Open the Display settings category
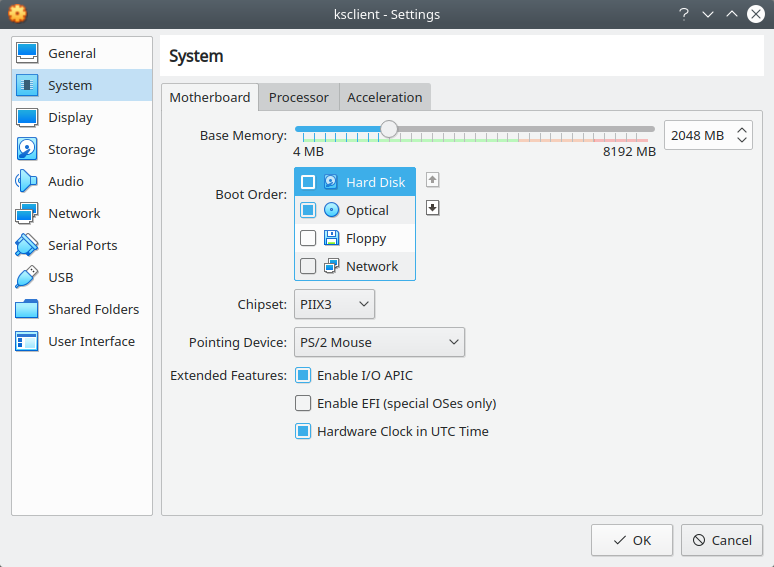Image resolution: width=774 pixels, height=567 pixels. (x=82, y=117)
